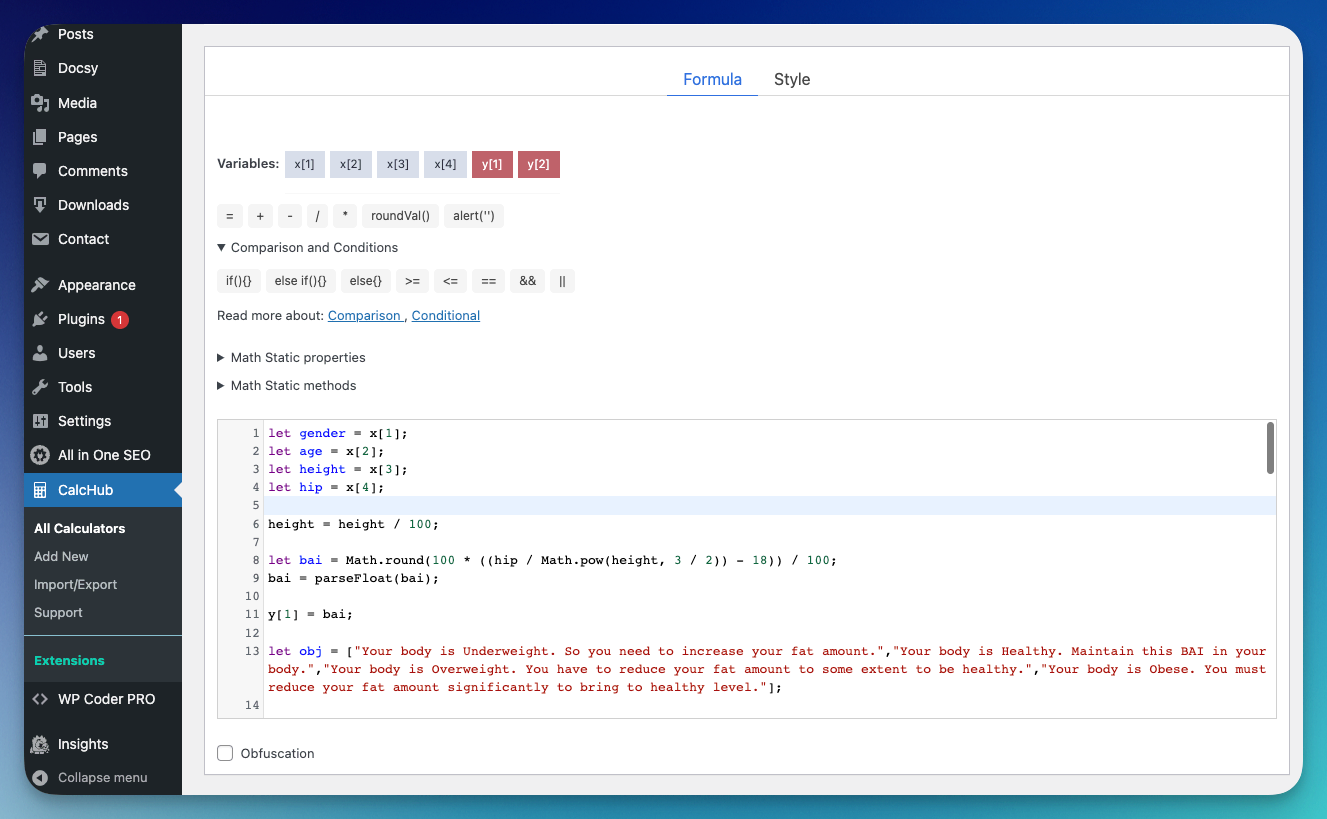
Task: Click the Docsy document icon
Action: point(40,68)
